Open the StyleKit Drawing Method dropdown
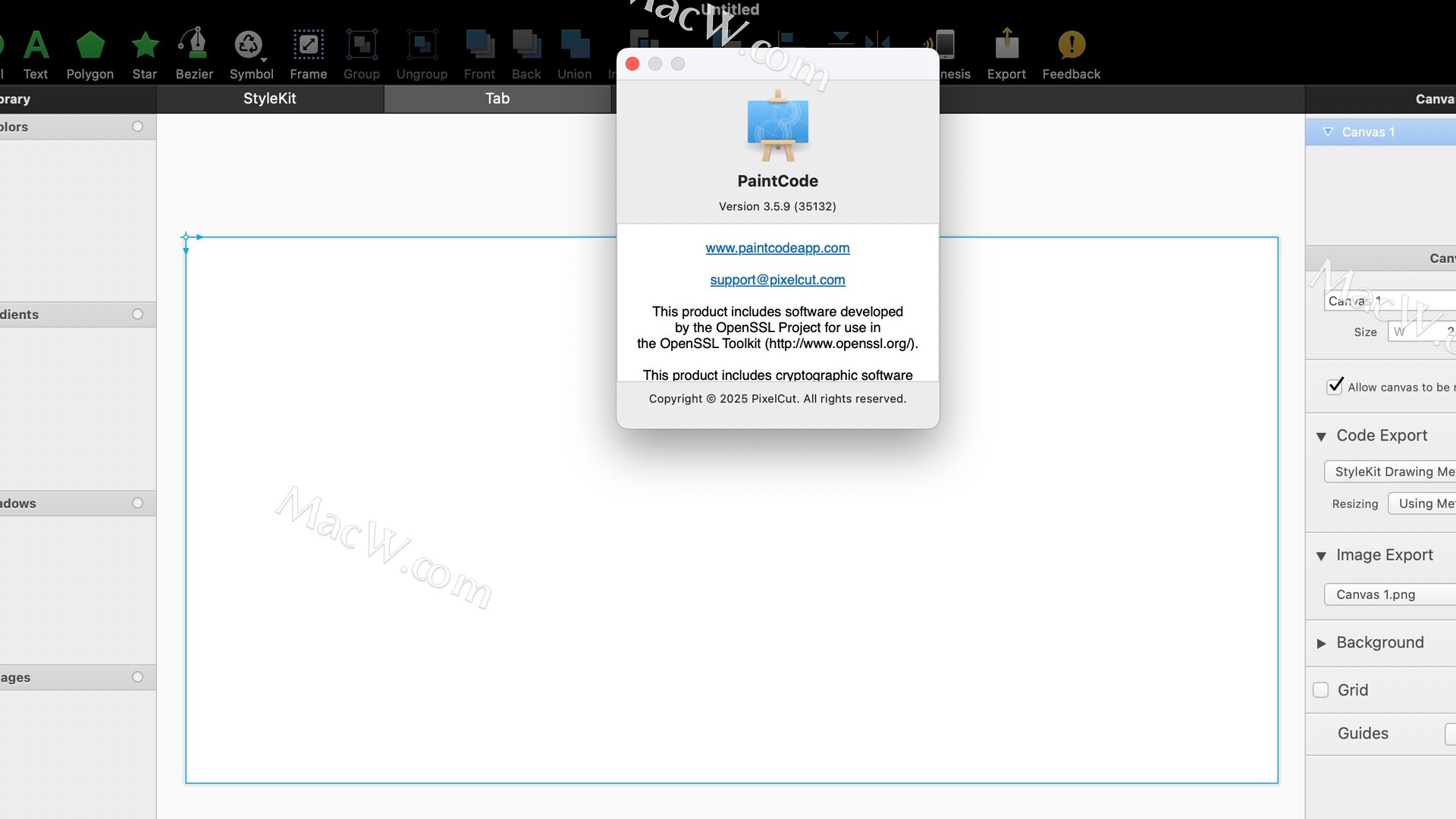Viewport: 1456px width, 819px height. (x=1390, y=472)
